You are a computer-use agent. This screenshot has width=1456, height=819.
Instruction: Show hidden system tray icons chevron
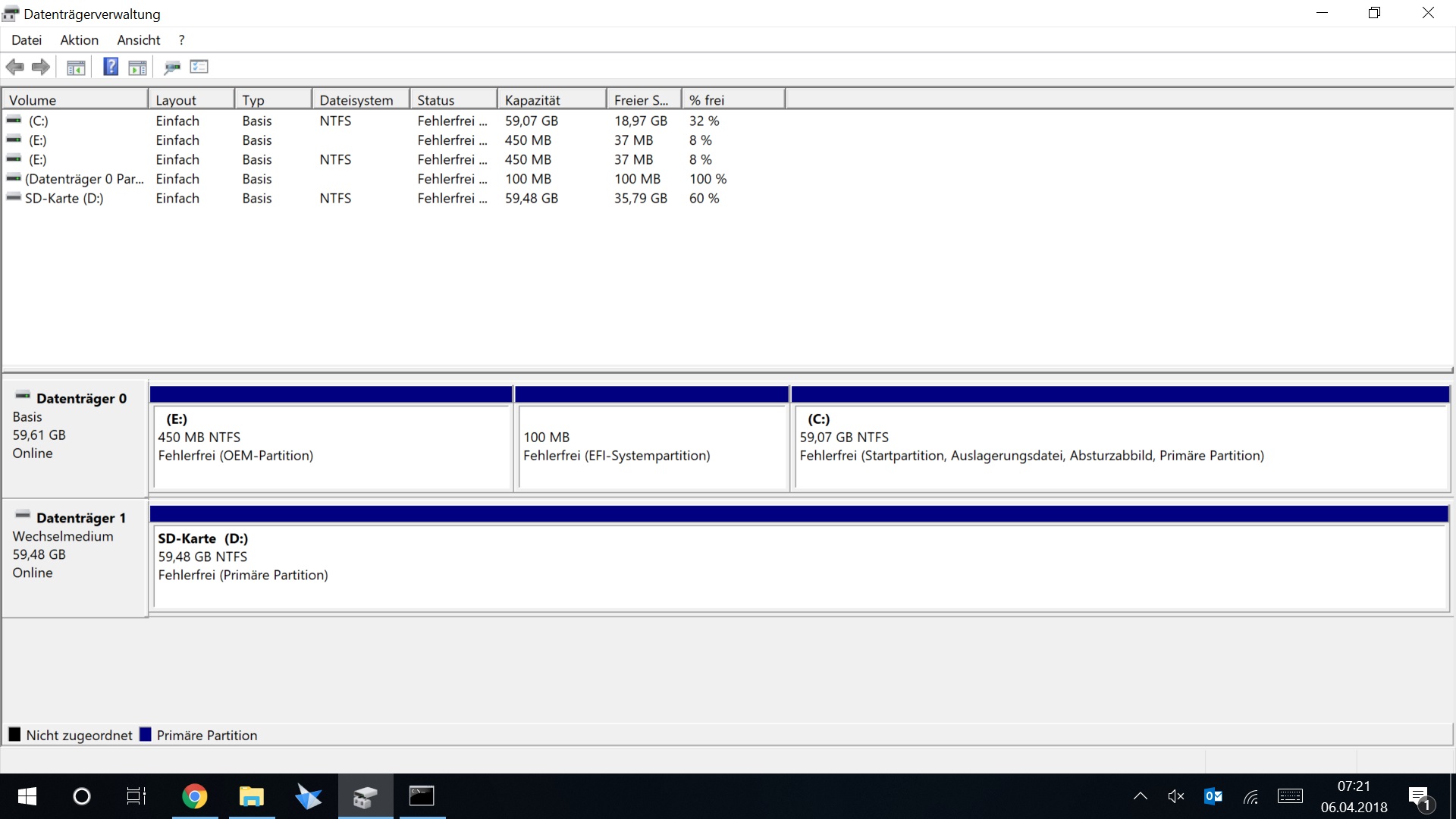pyautogui.click(x=1140, y=796)
